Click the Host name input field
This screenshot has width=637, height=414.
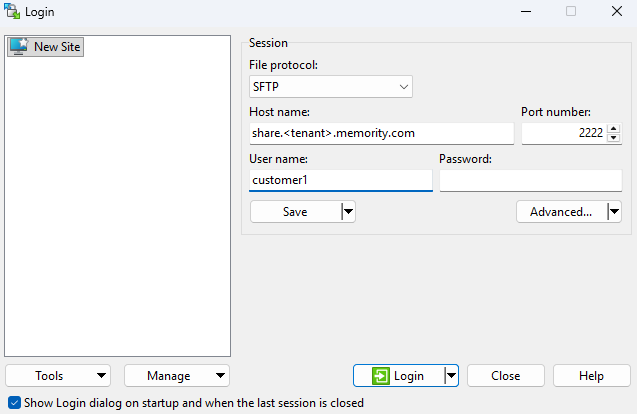380,133
